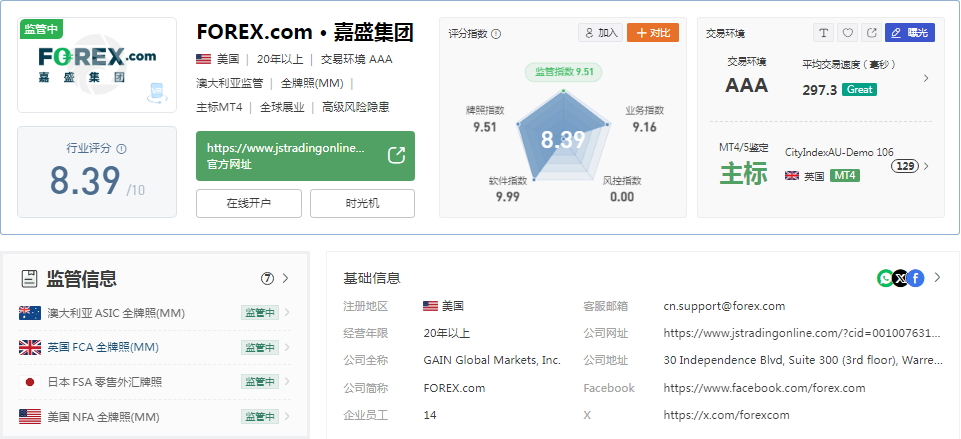The image size is (961, 439).
Task: Click the 时光机 button
Action: [362, 204]
